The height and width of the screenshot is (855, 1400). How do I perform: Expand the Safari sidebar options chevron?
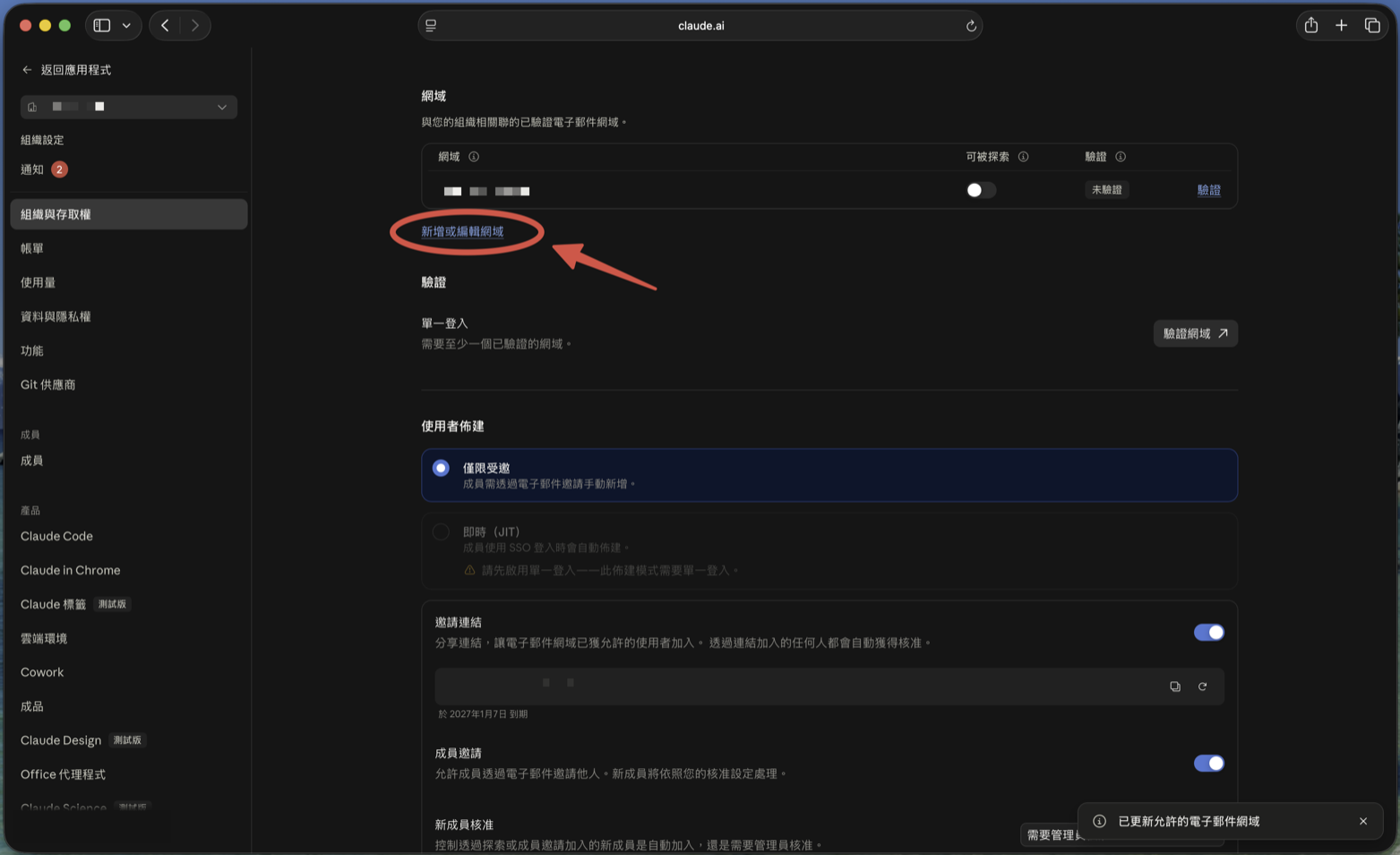point(126,25)
